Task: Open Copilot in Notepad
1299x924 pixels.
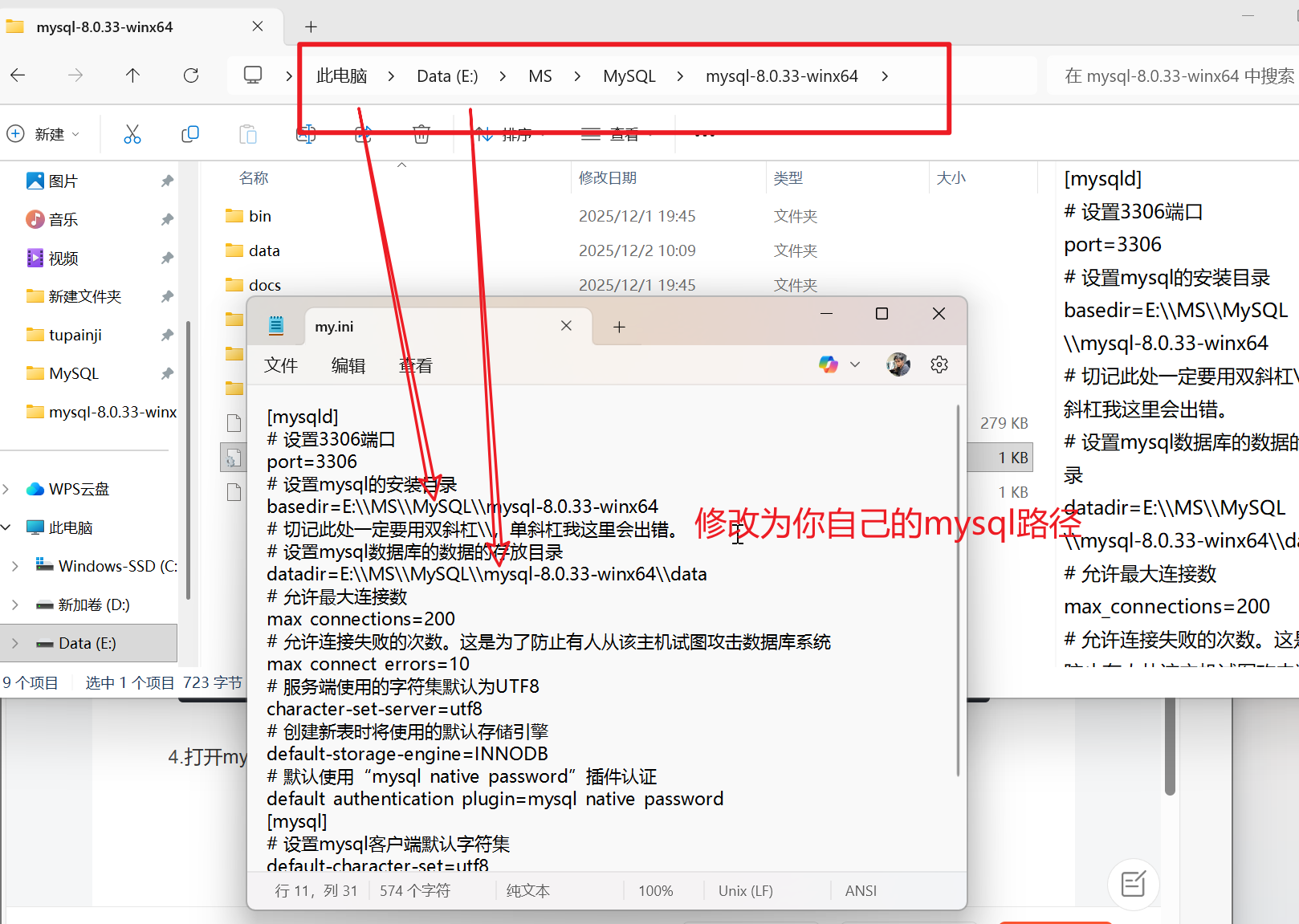Action: [829, 365]
